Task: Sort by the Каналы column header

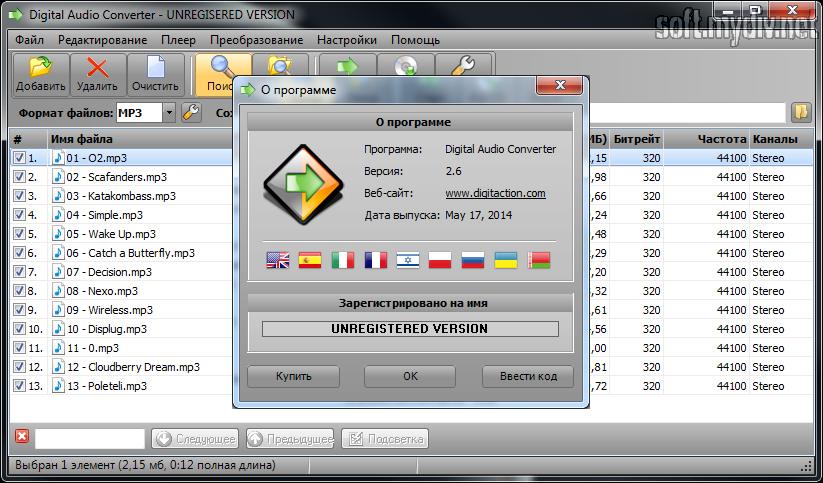Action: coord(780,139)
